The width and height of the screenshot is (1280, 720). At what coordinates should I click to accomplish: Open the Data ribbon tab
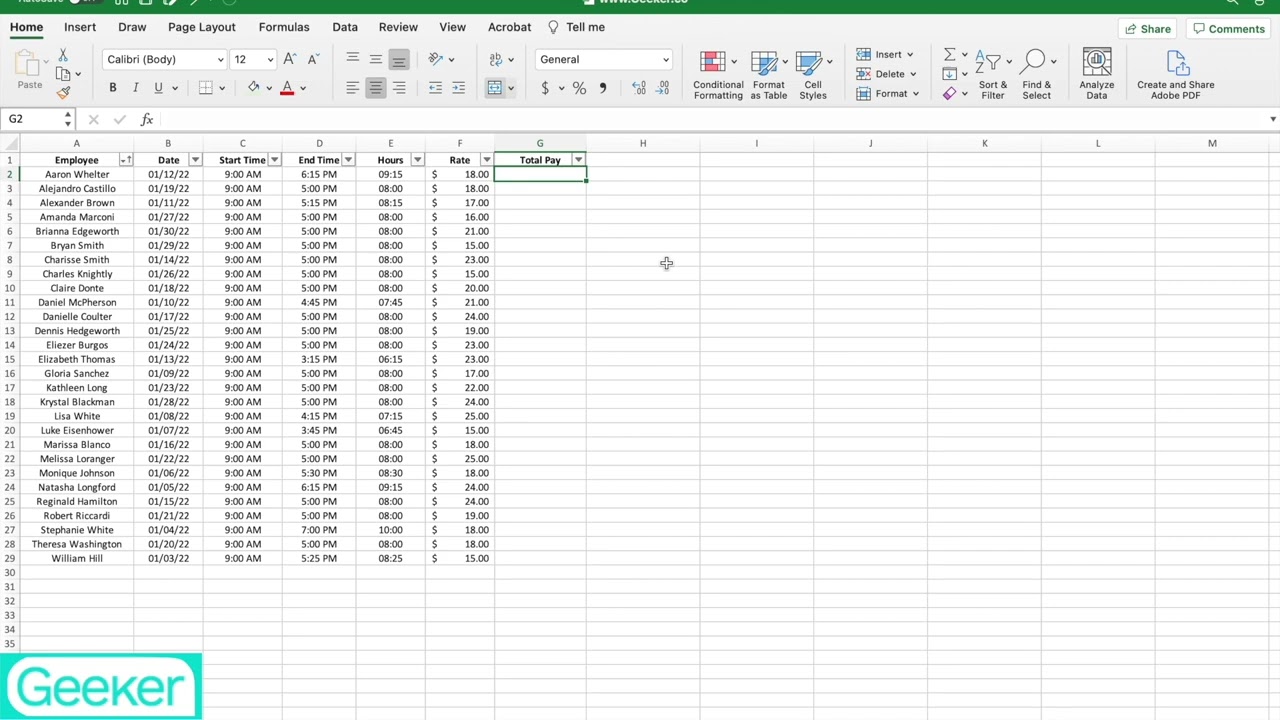coord(345,27)
